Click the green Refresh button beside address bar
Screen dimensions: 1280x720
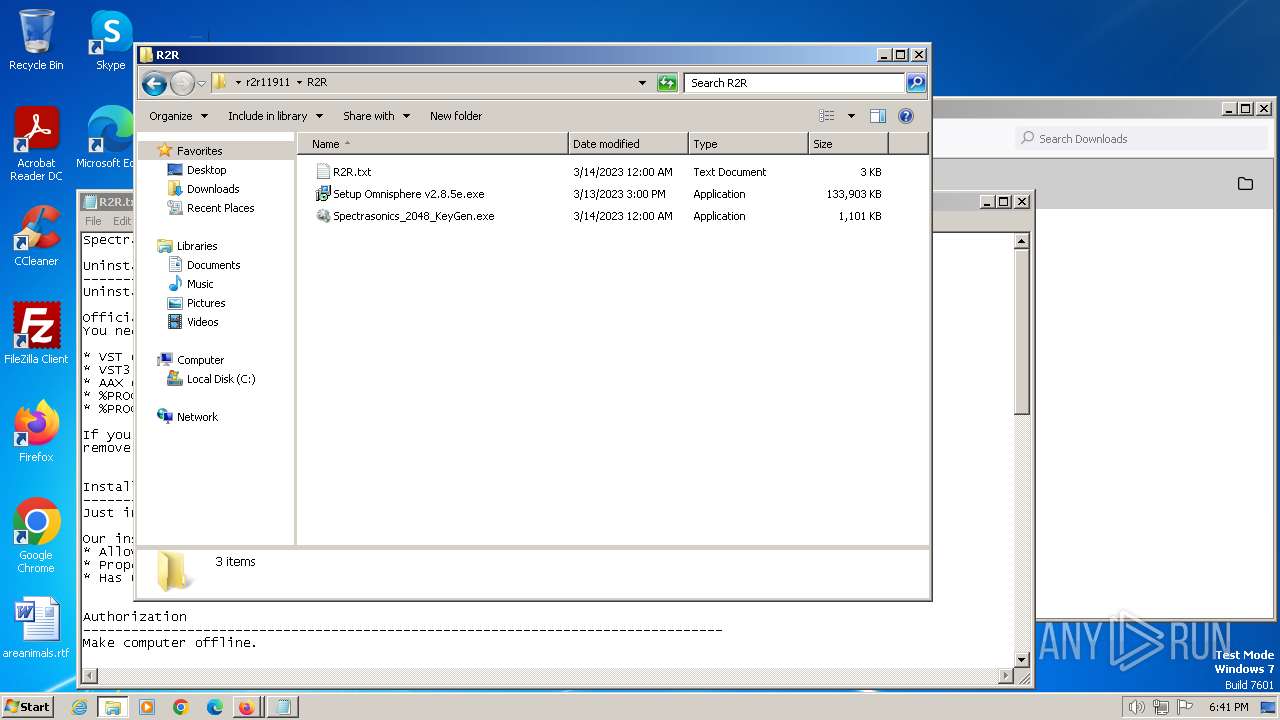(667, 83)
